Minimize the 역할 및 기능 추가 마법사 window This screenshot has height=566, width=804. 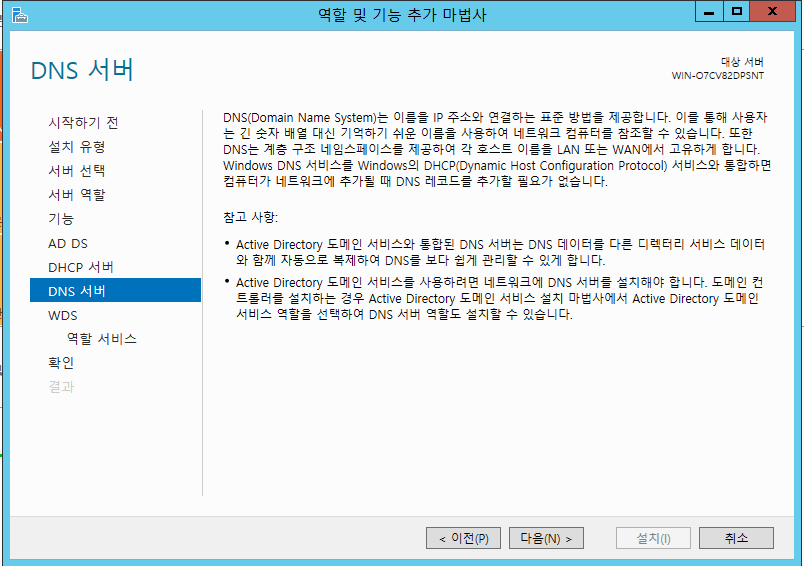(711, 12)
